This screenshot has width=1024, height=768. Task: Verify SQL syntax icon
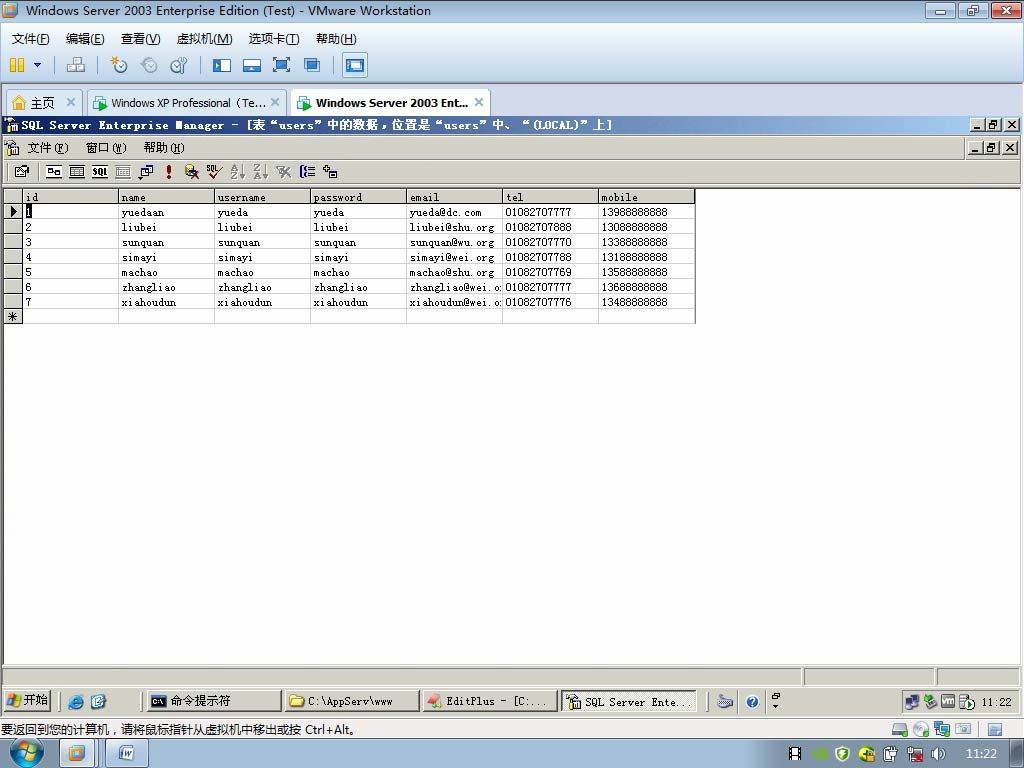pos(214,172)
